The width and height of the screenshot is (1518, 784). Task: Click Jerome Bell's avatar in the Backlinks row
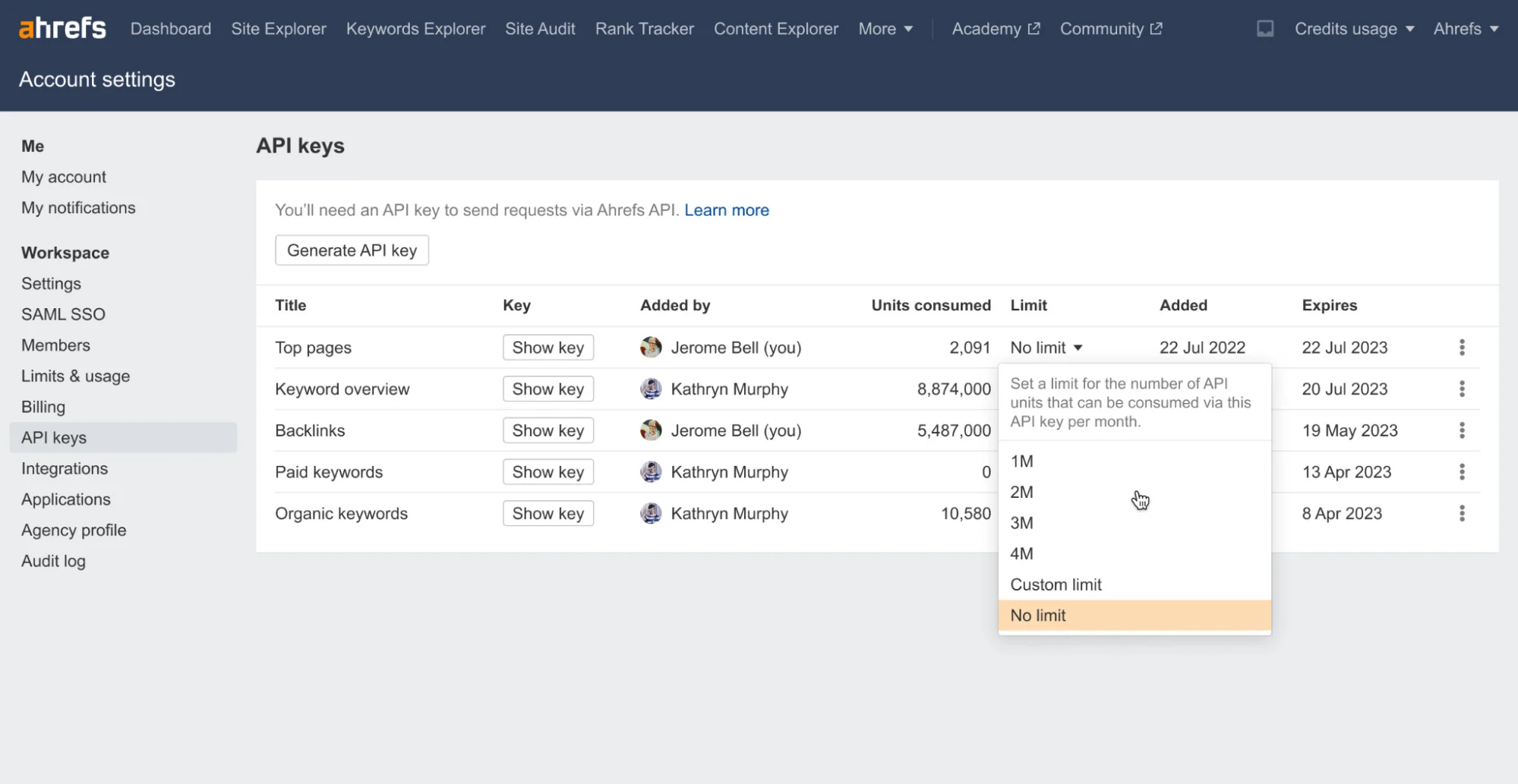click(x=652, y=430)
